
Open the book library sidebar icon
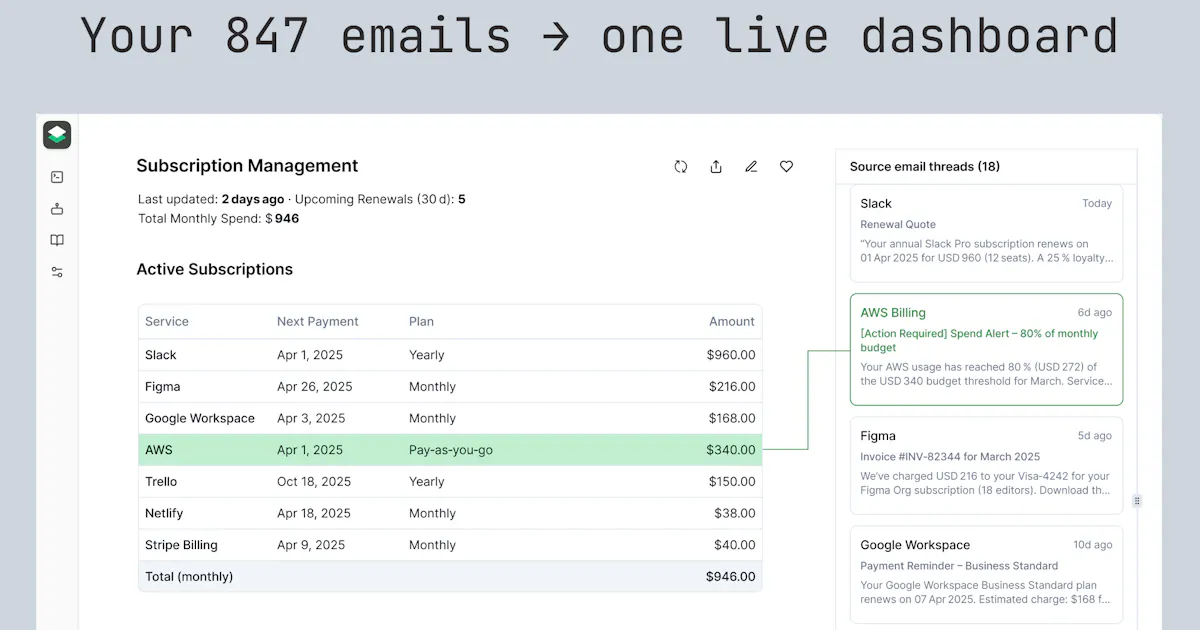57,240
